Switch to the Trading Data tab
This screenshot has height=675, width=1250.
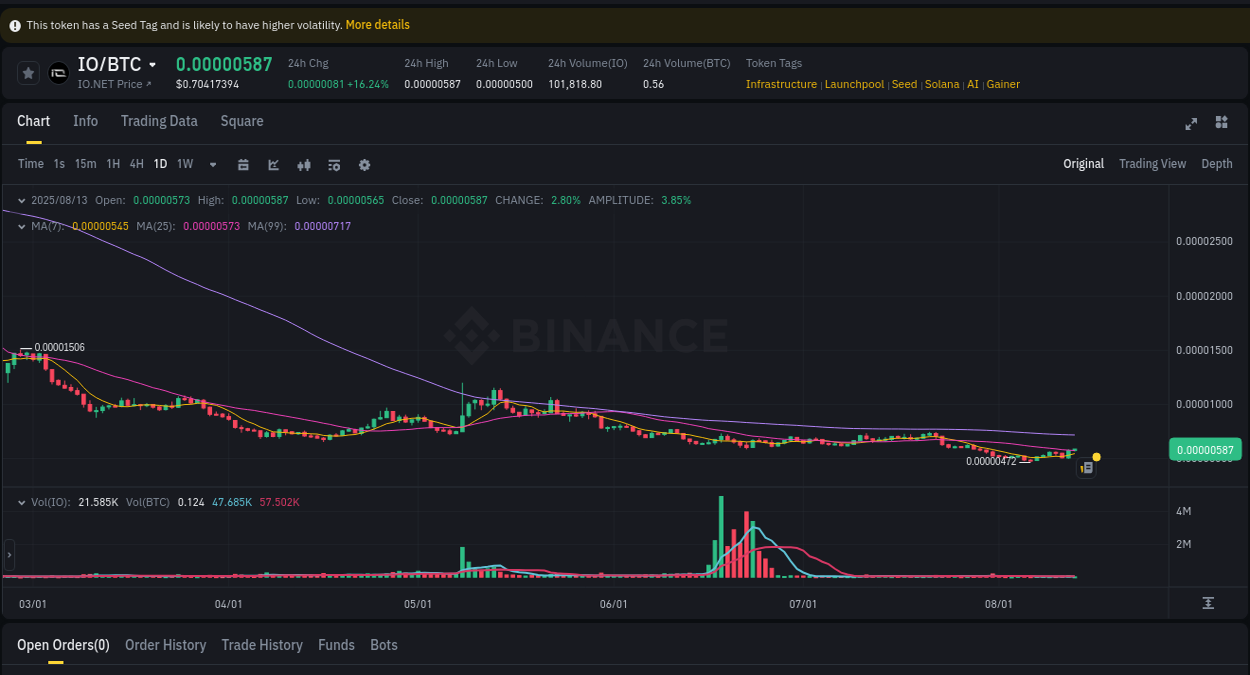tap(159, 121)
